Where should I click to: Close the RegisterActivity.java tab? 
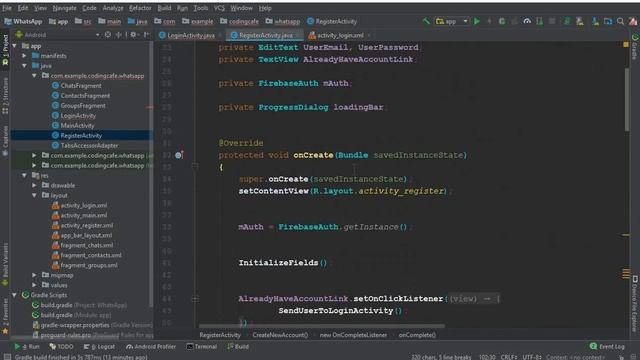pyautogui.click(x=298, y=35)
